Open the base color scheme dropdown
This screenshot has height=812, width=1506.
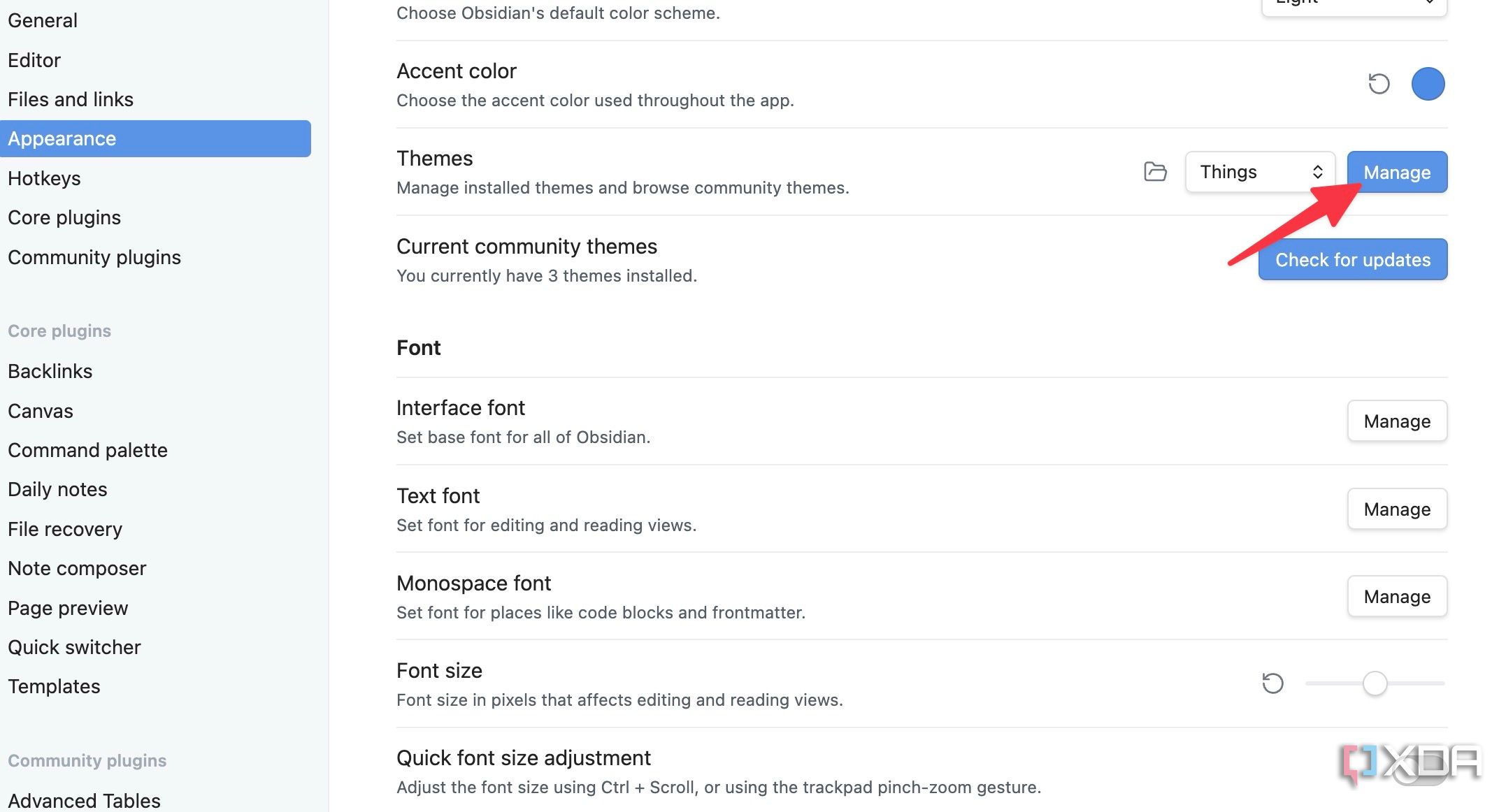pyautogui.click(x=1354, y=6)
